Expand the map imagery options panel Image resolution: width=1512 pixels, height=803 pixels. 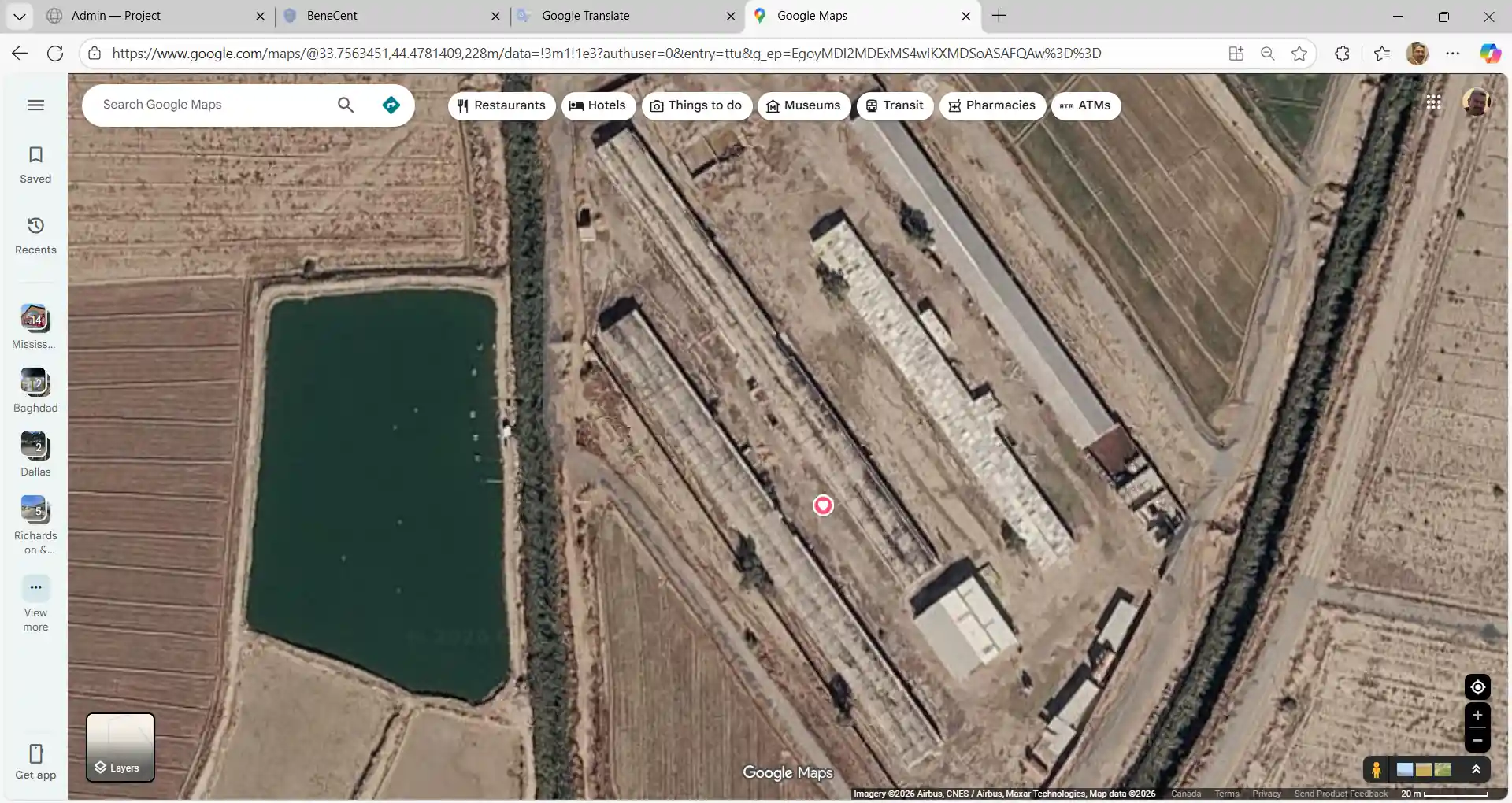tap(1476, 769)
